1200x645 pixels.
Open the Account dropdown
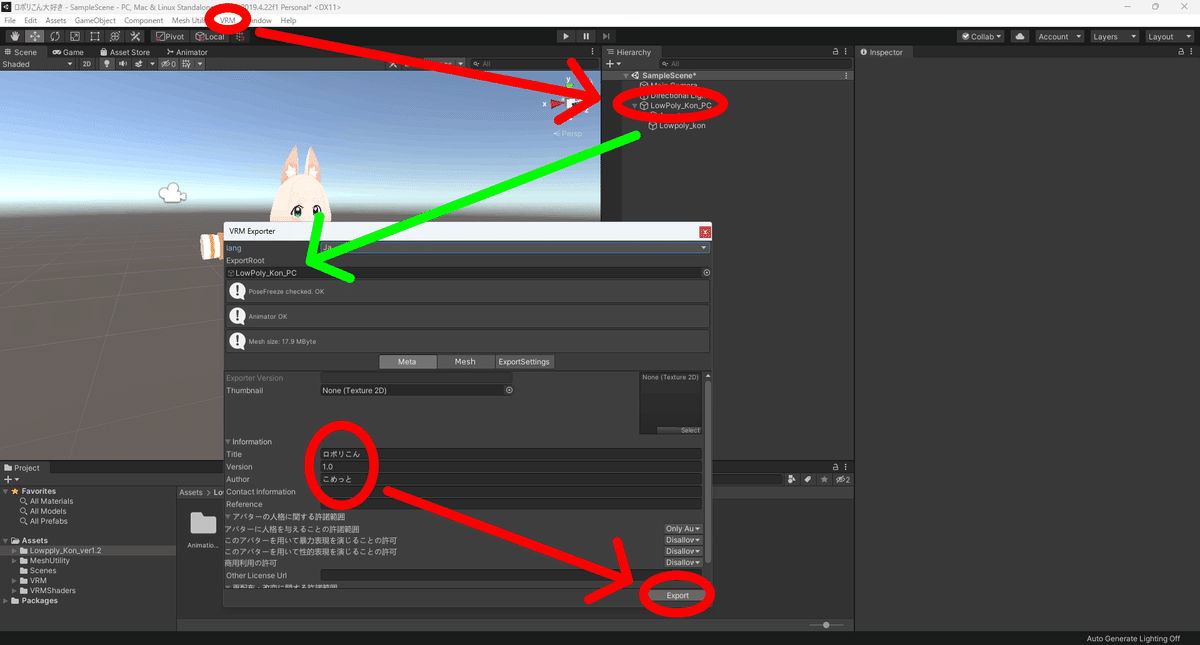[x=1058, y=36]
